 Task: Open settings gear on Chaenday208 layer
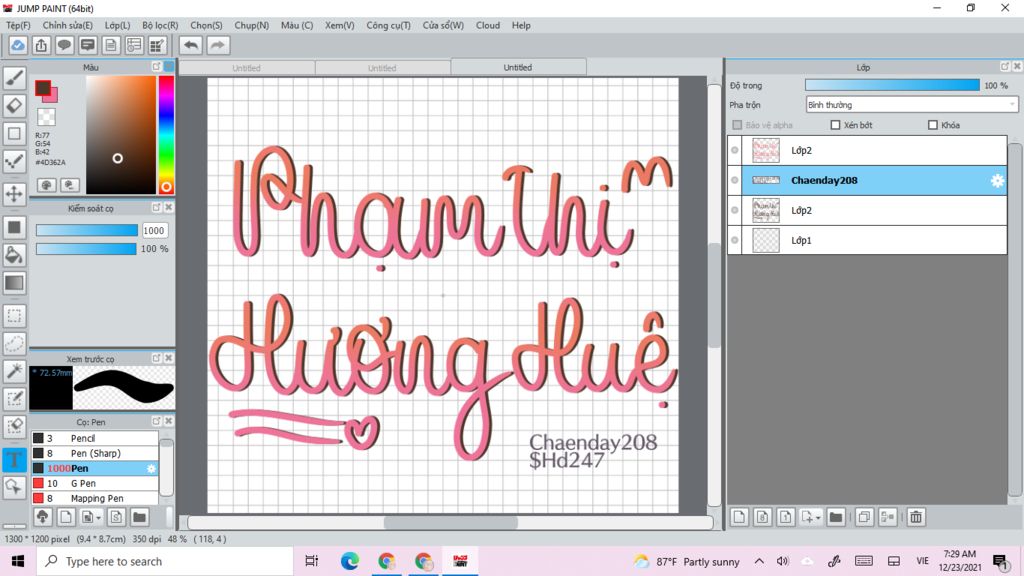tap(997, 181)
